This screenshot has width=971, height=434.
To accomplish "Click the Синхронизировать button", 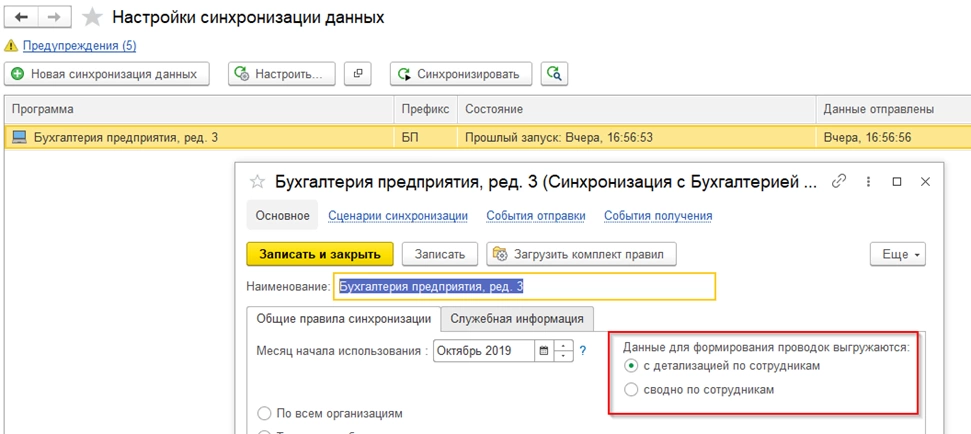I will tap(461, 74).
